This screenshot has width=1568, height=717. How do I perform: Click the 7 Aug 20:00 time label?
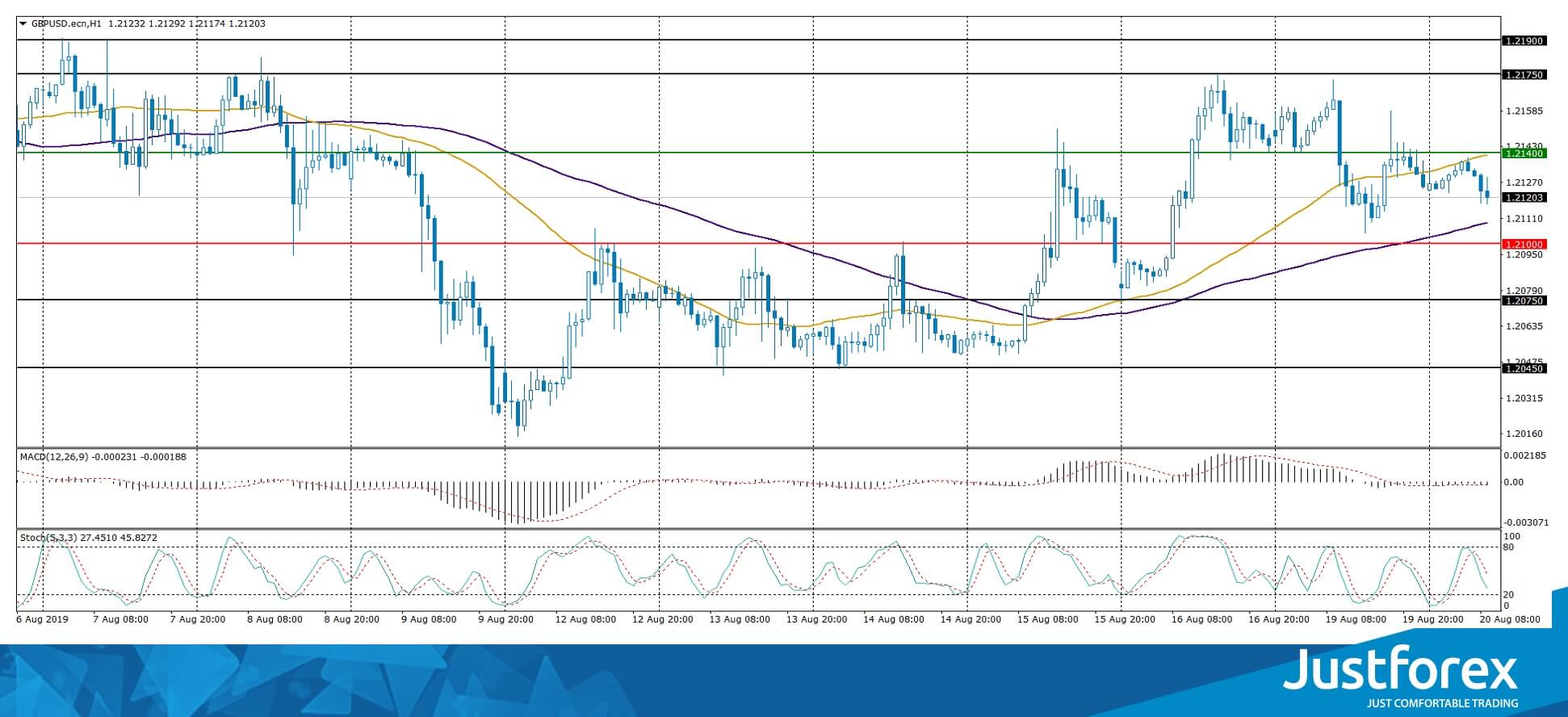(198, 619)
